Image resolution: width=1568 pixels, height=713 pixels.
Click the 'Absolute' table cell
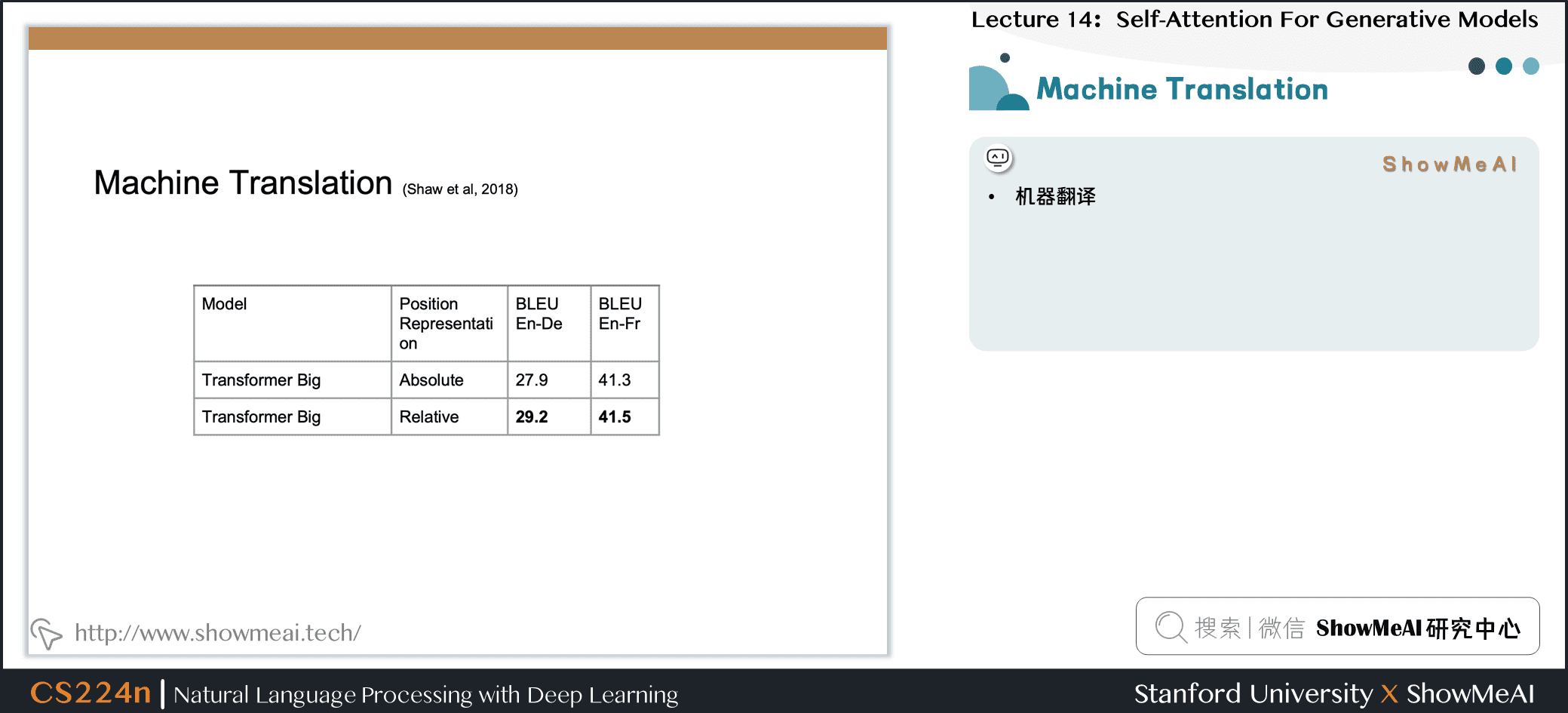point(450,380)
